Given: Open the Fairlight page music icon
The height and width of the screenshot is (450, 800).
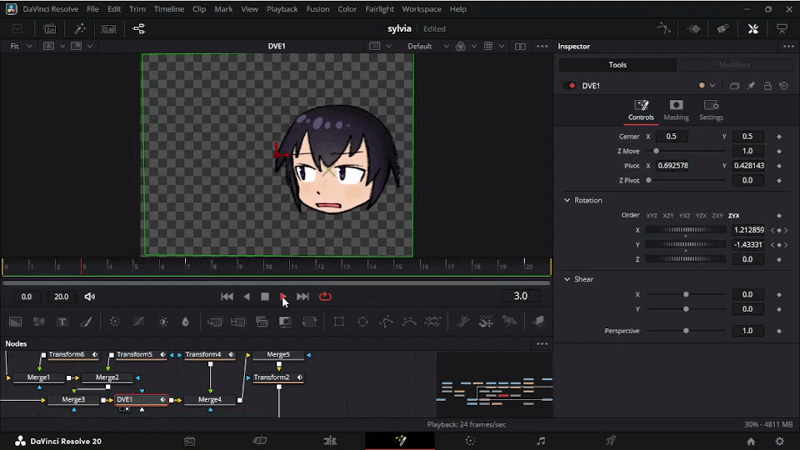Looking at the screenshot, I should [540, 440].
